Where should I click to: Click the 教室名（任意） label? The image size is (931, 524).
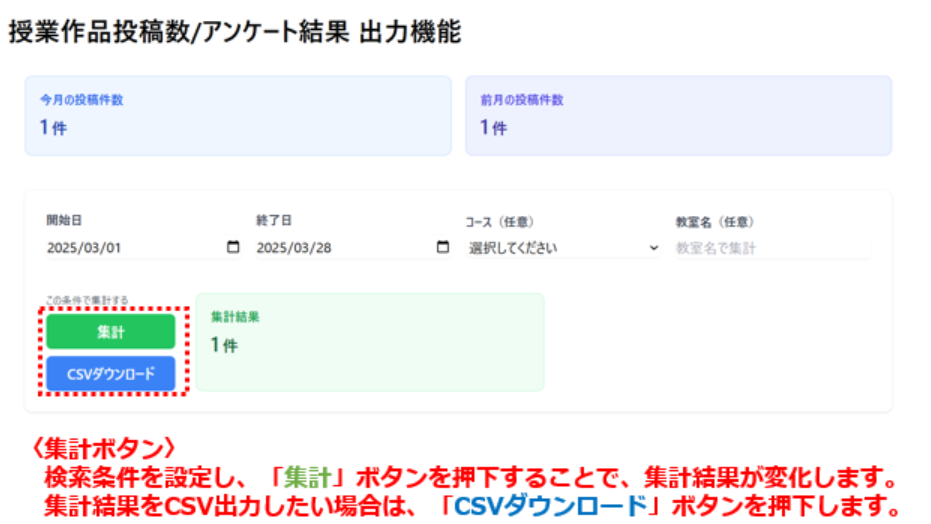714,222
